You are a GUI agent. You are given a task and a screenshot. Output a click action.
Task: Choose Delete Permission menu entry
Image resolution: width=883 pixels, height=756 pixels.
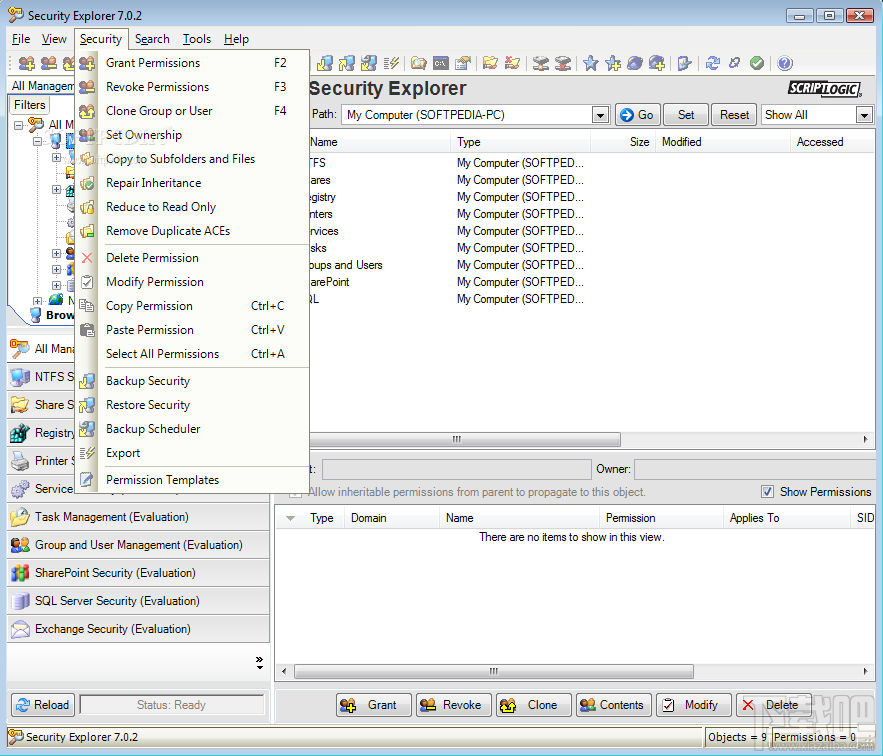(x=192, y=258)
